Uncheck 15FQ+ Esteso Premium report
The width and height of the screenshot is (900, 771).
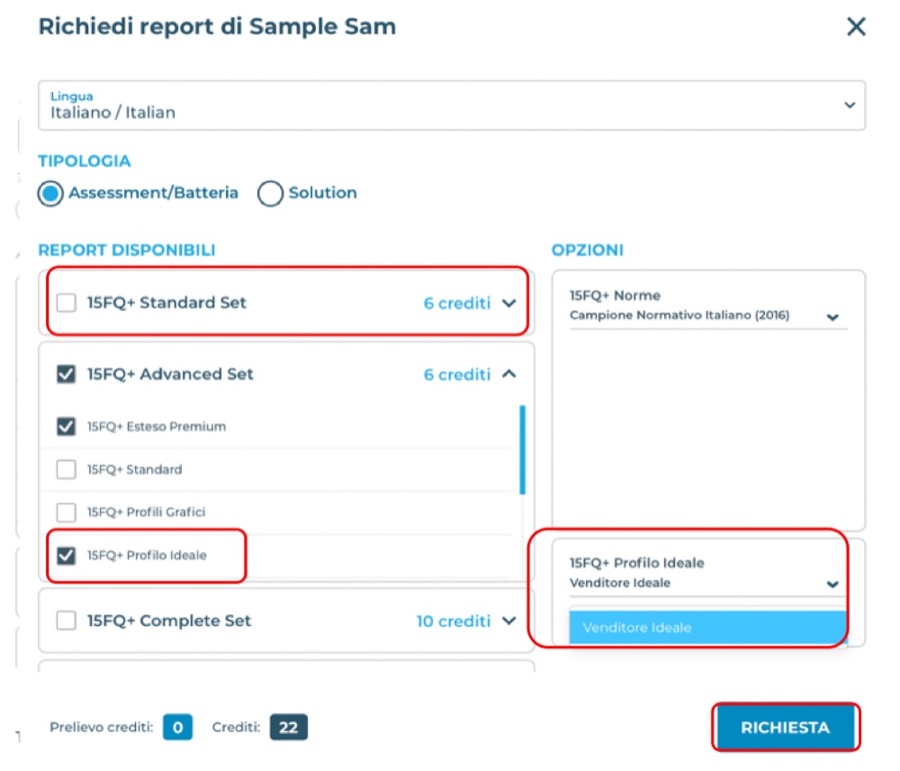coord(67,427)
